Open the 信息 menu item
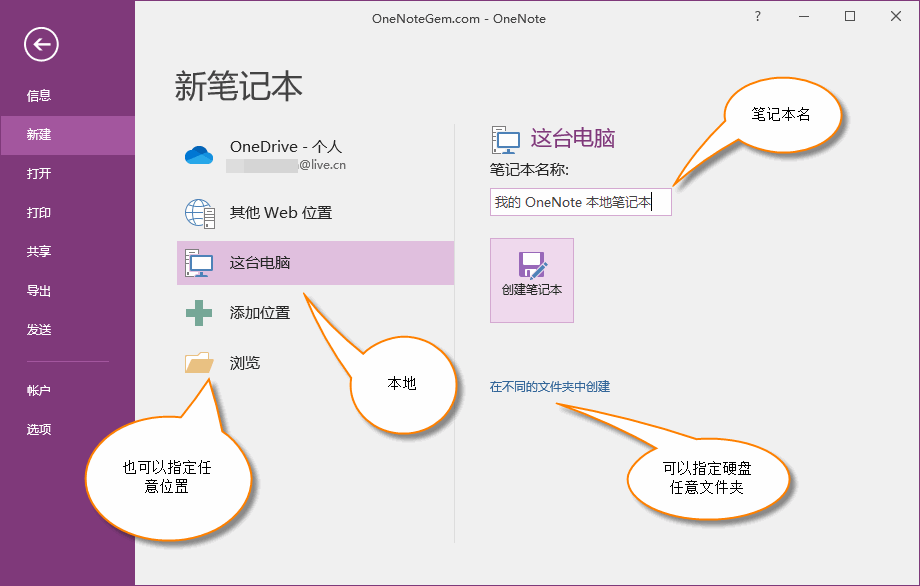Image resolution: width=920 pixels, height=586 pixels. pyautogui.click(x=39, y=96)
